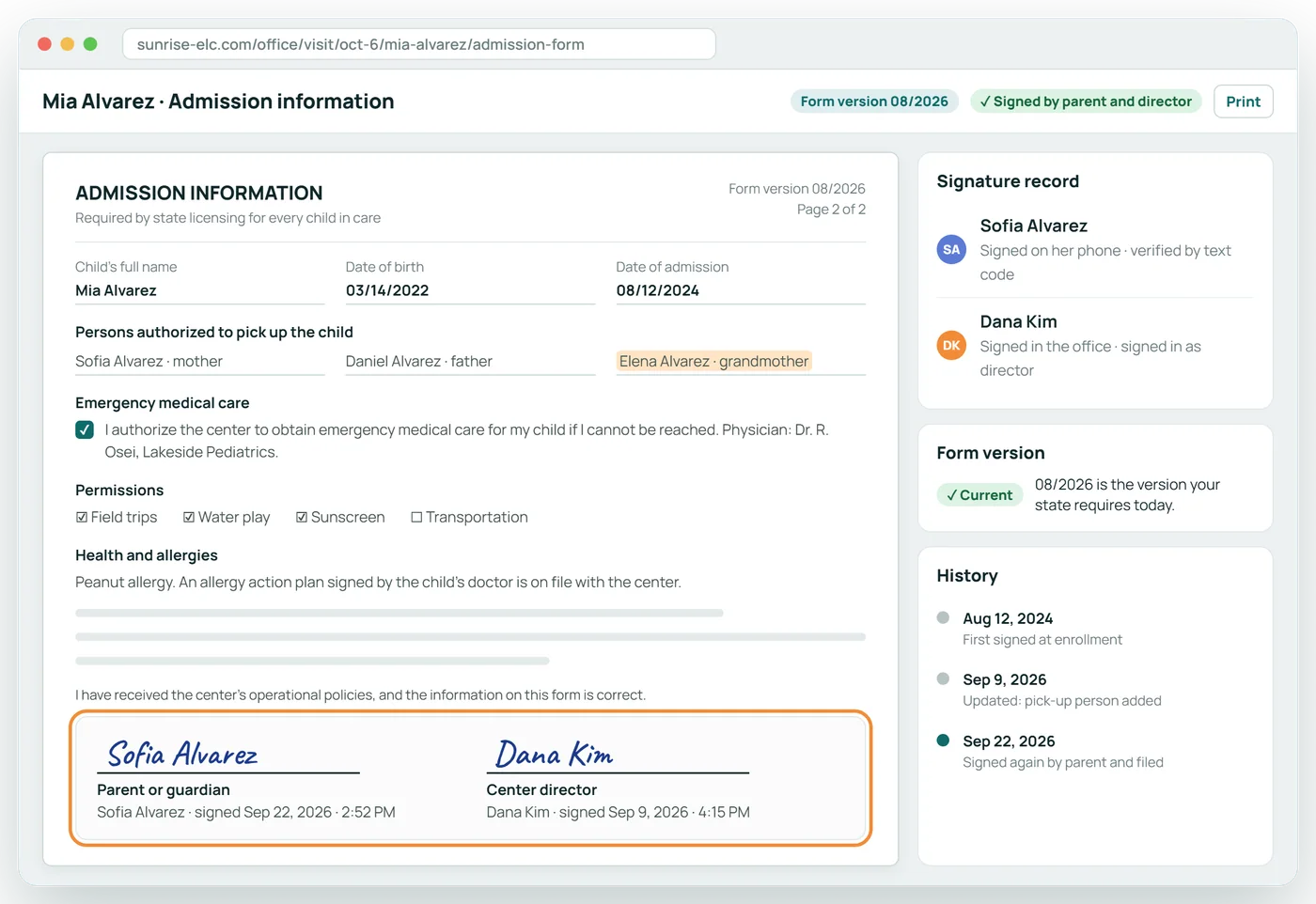Click the Current version checkmark badge
The image size is (1316, 904).
(x=979, y=495)
